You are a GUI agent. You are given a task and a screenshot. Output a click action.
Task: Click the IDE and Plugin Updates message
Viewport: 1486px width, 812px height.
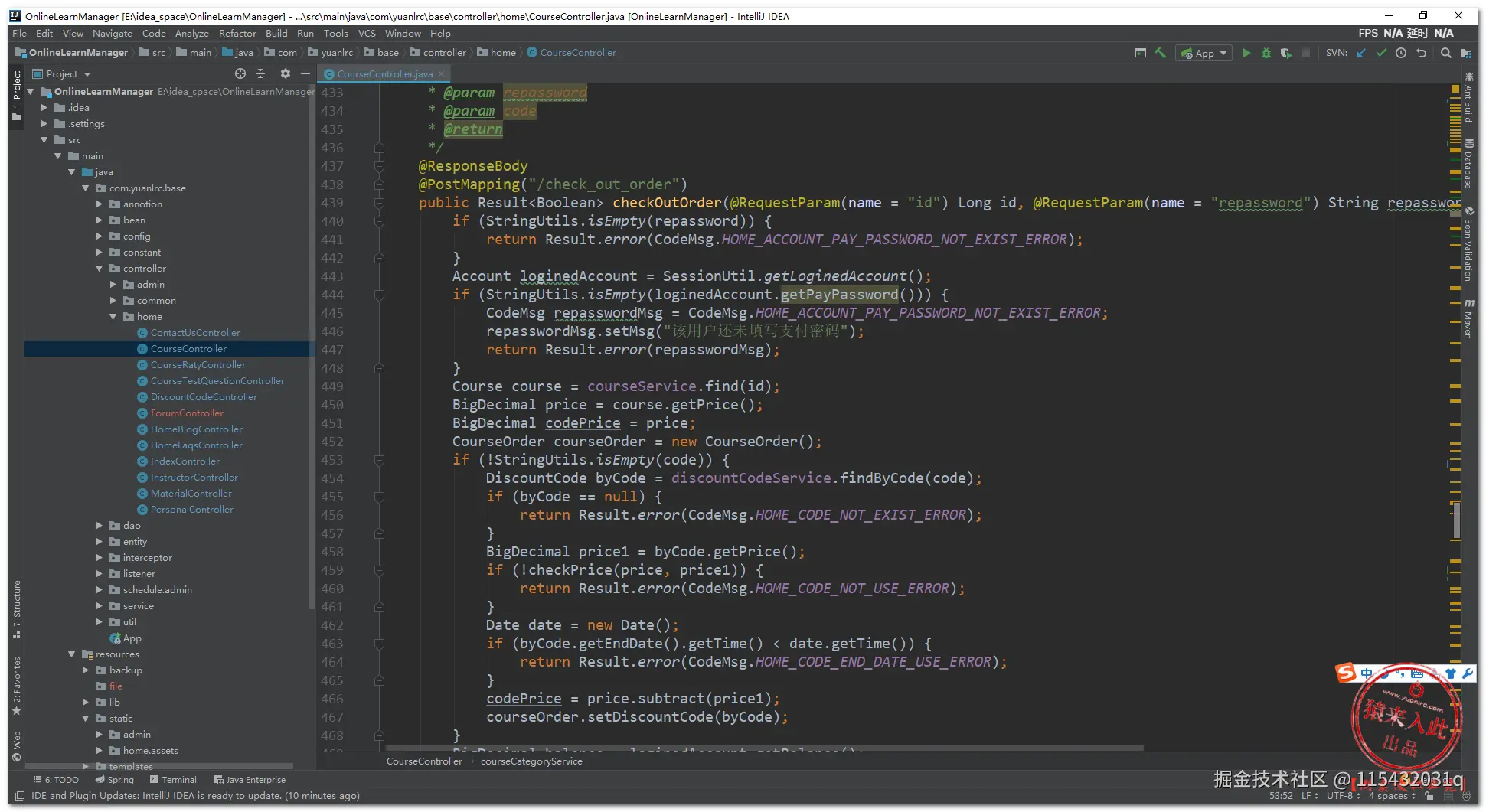point(195,796)
